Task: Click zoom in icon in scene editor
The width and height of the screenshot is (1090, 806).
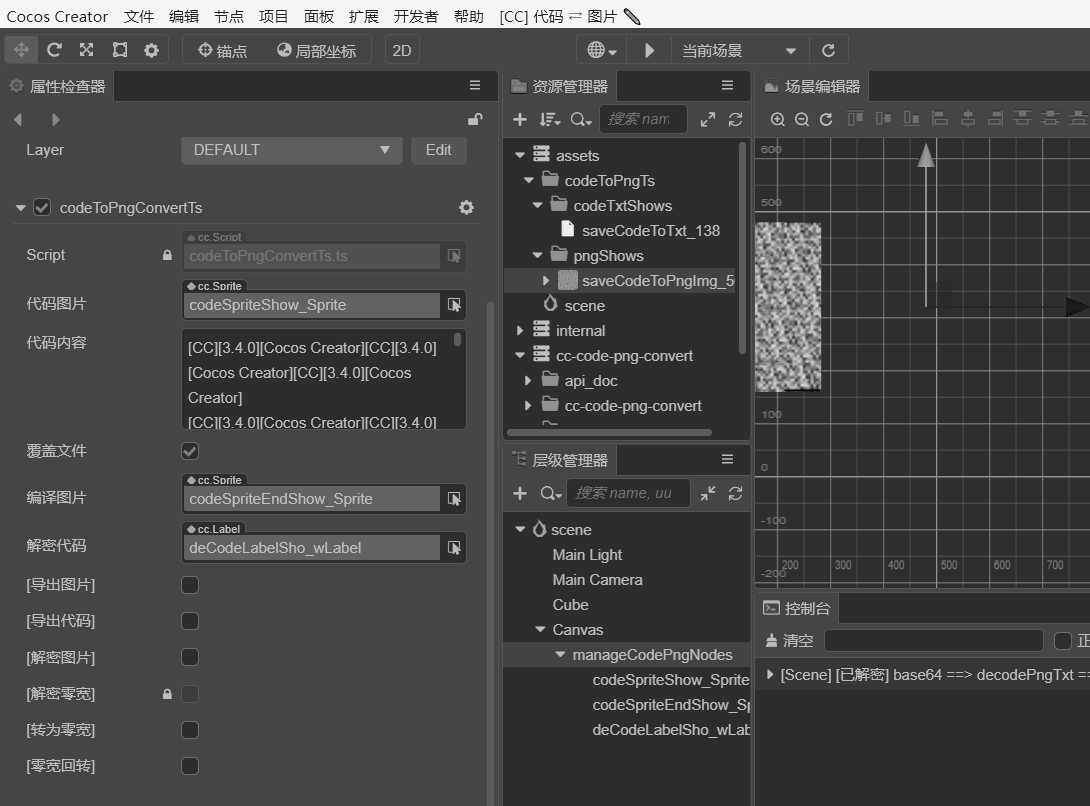Action: pos(777,119)
